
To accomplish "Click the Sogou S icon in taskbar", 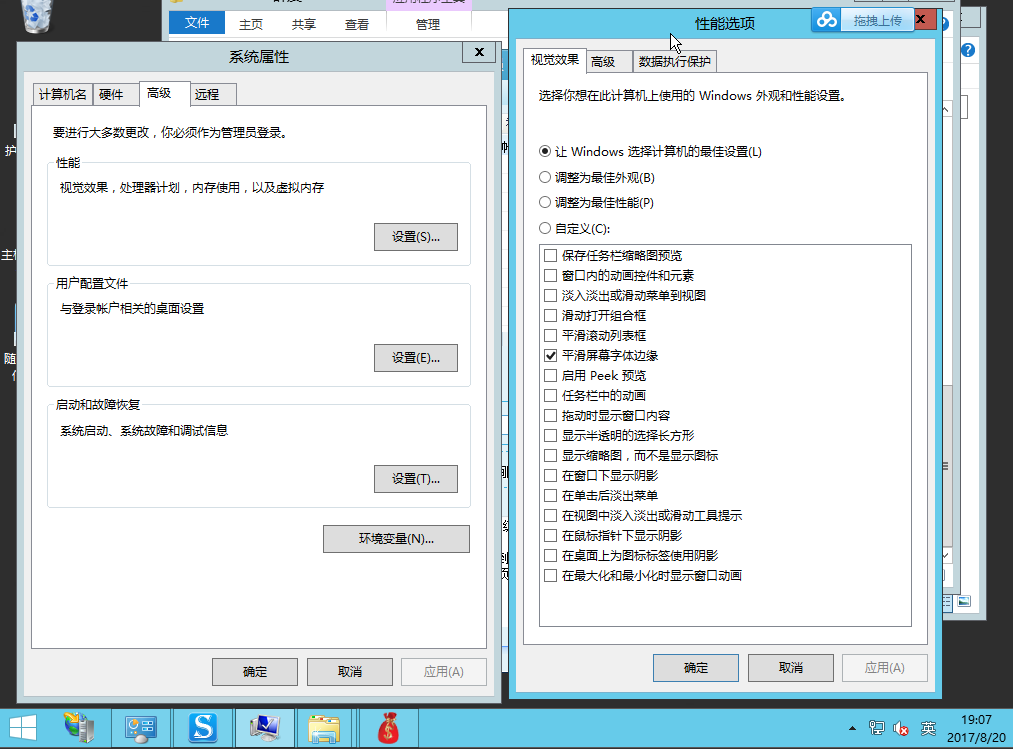I will (203, 727).
